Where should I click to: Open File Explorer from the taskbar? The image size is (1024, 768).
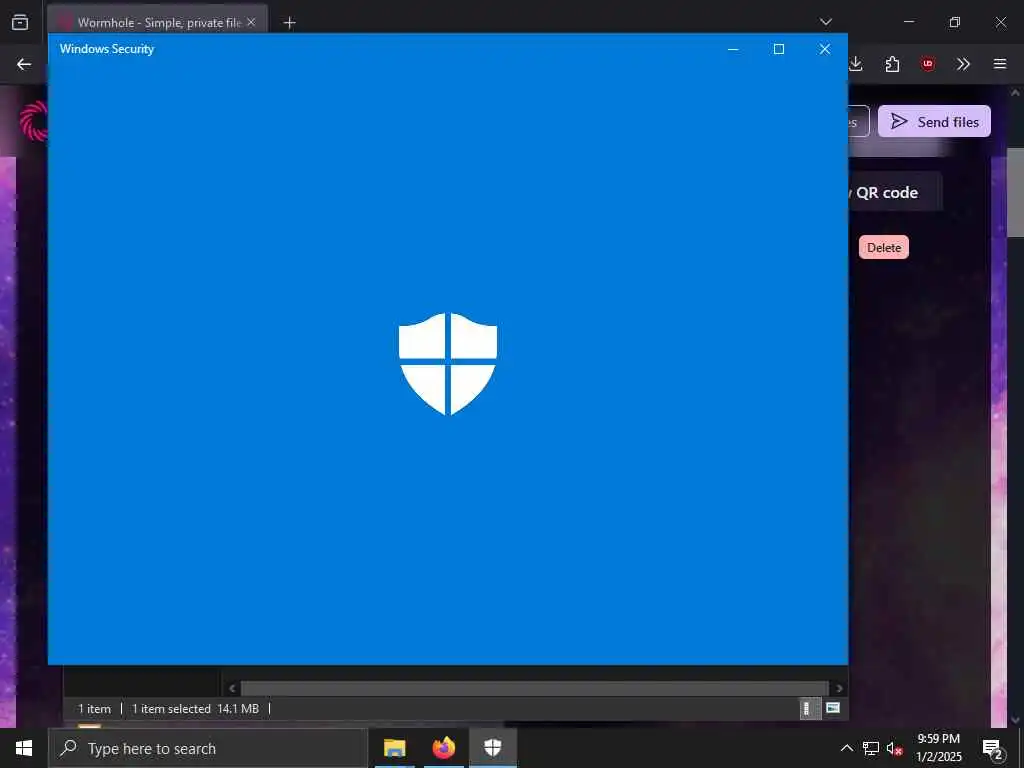[x=394, y=748]
